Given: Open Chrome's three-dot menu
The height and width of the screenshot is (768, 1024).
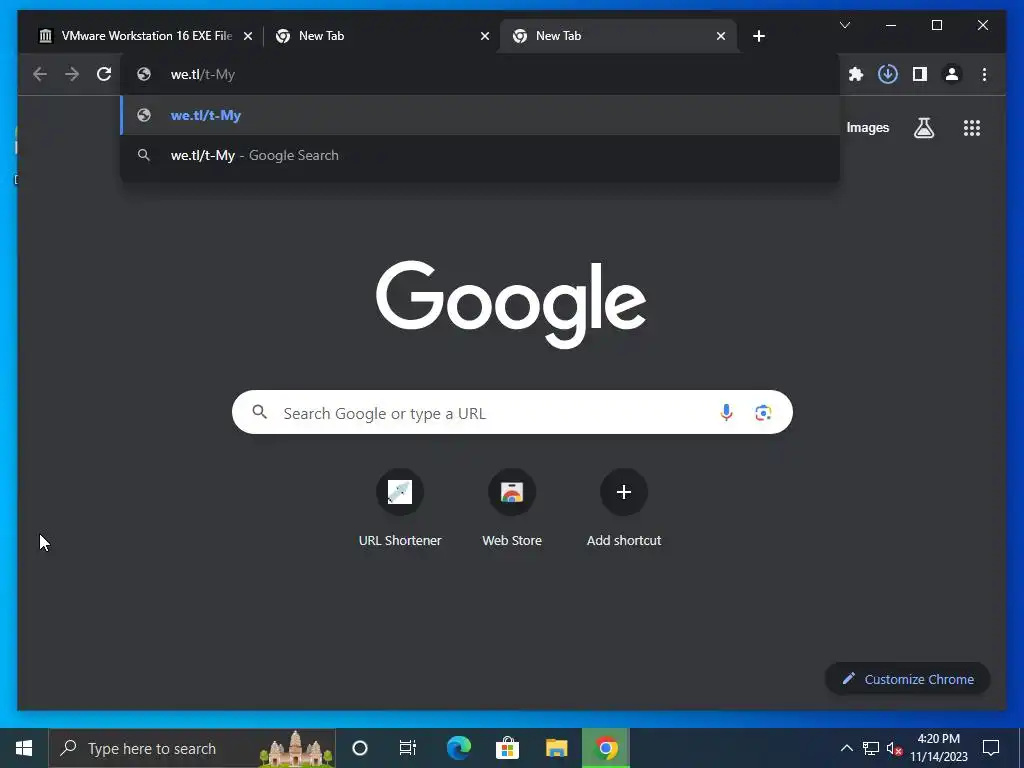Looking at the screenshot, I should tap(984, 74).
